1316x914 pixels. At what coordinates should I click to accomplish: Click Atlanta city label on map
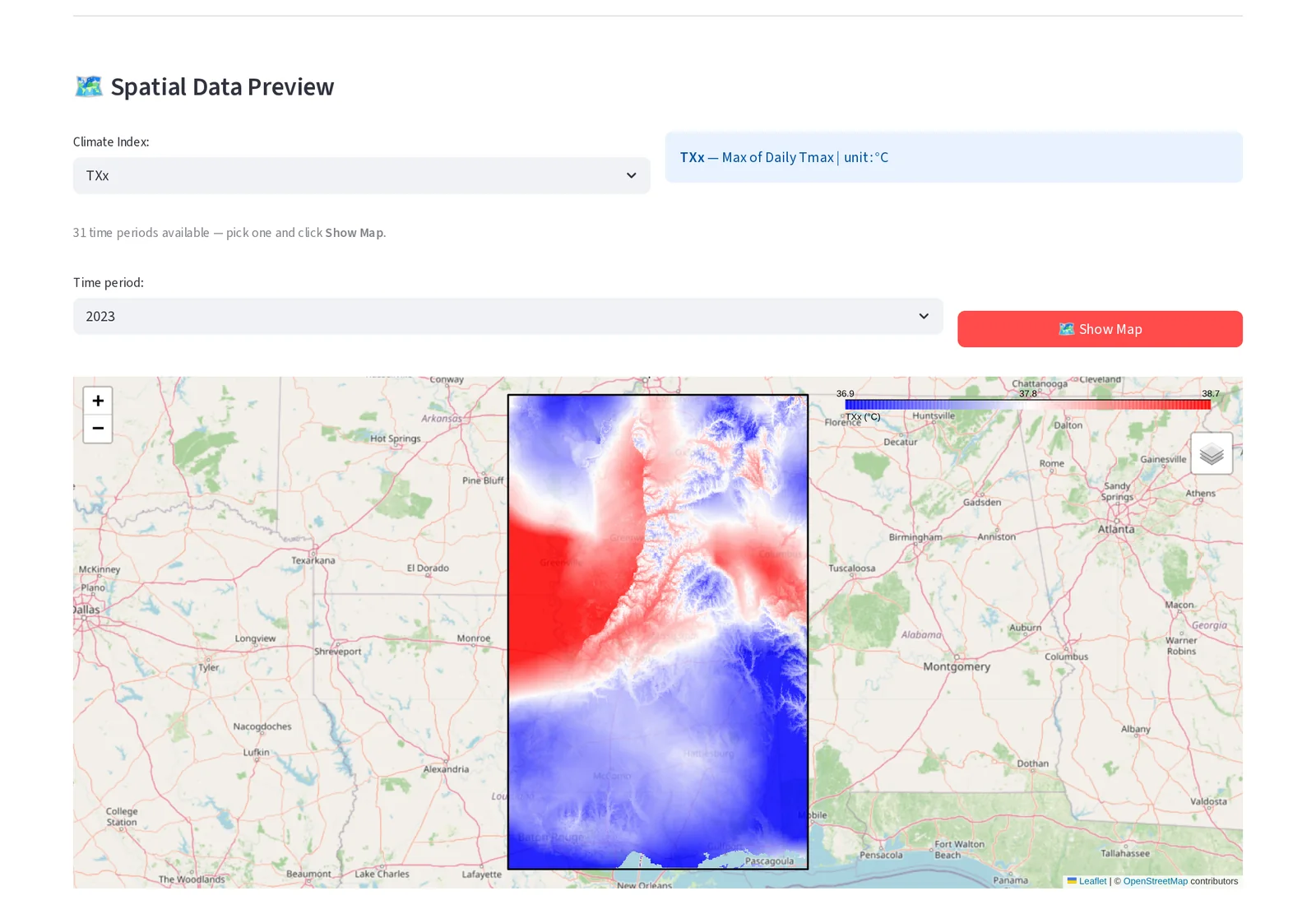(x=1116, y=530)
